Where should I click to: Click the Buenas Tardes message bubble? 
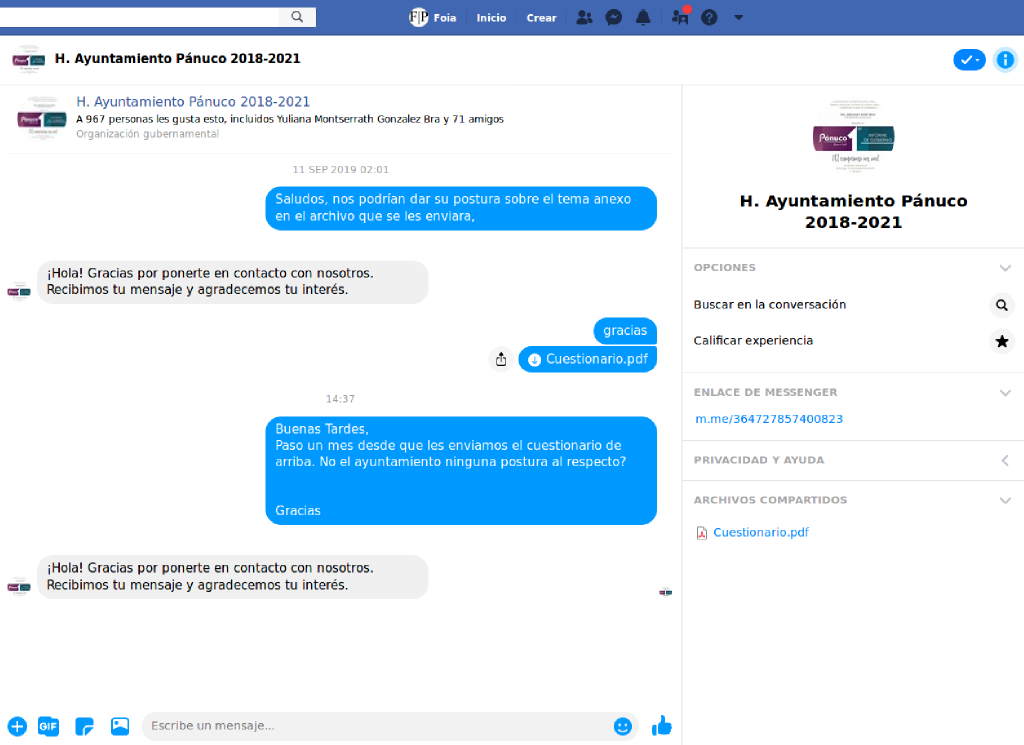pyautogui.click(x=461, y=471)
